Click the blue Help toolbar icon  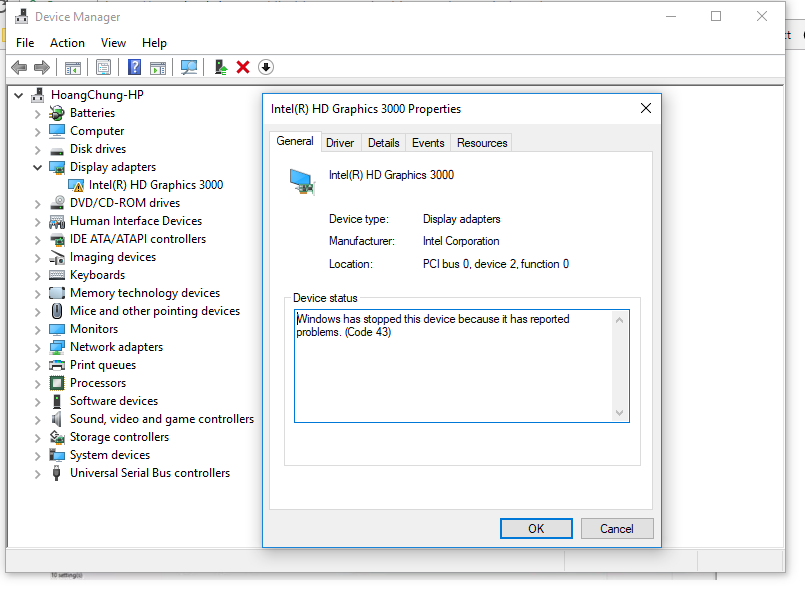(x=135, y=67)
